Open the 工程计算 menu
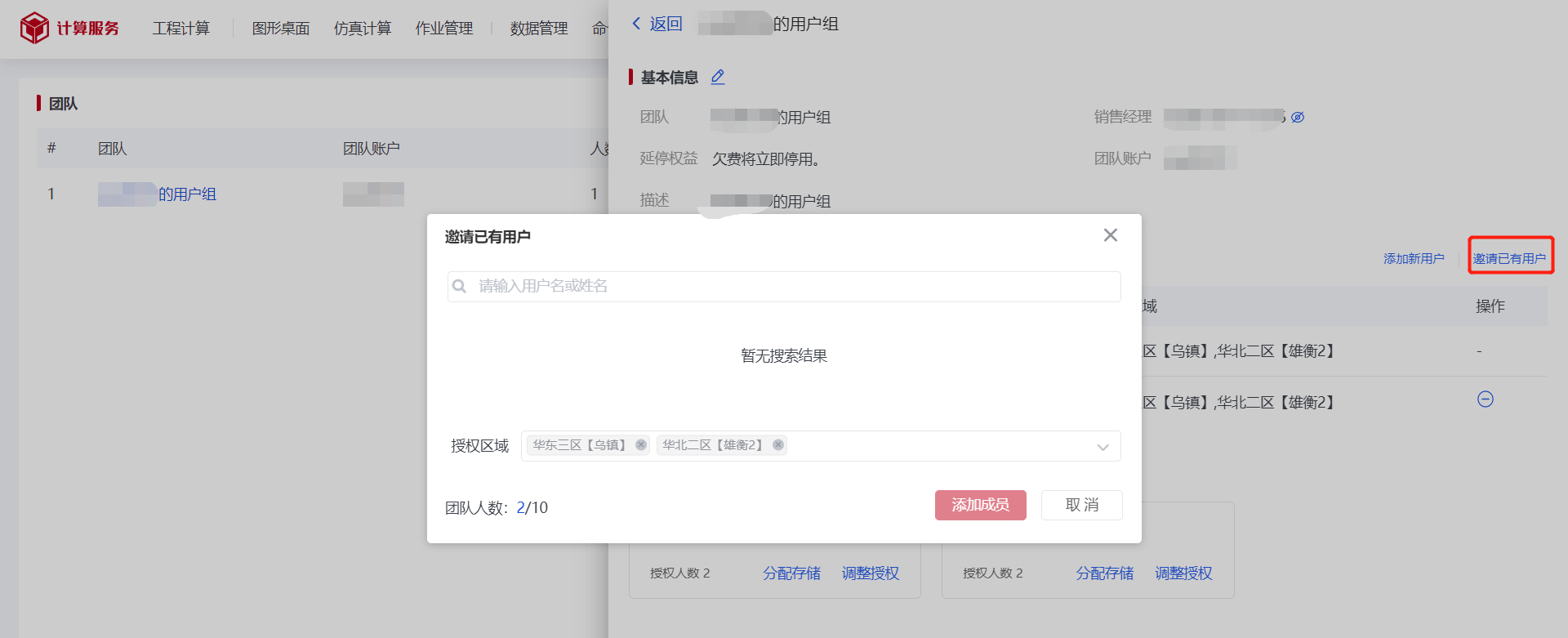 (180, 29)
